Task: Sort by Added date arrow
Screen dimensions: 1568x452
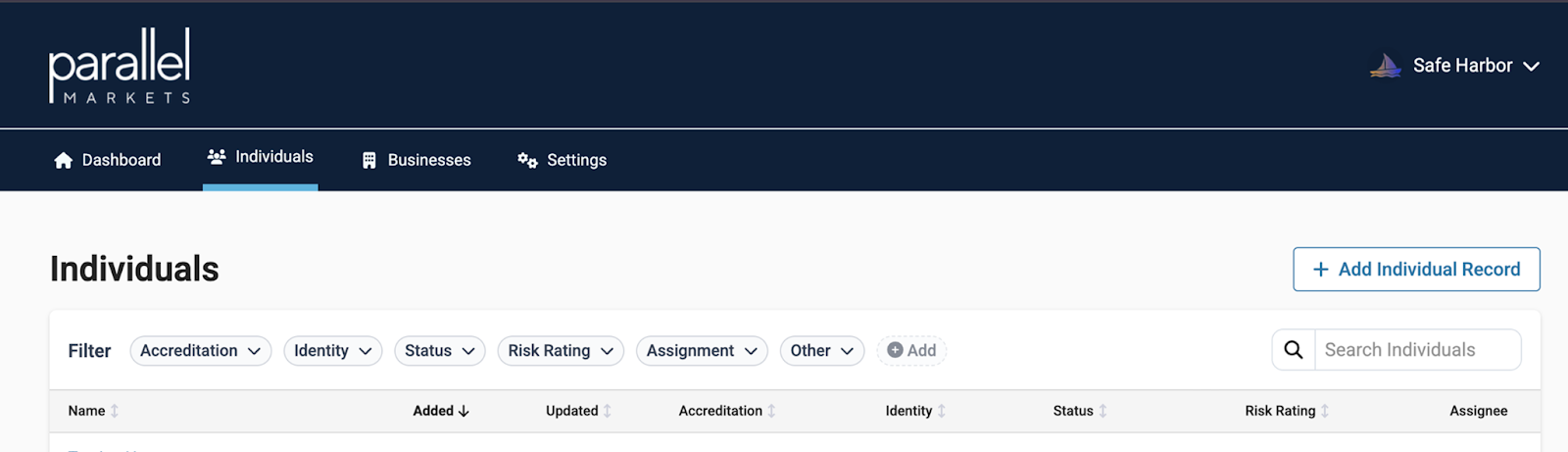Action: click(x=464, y=411)
